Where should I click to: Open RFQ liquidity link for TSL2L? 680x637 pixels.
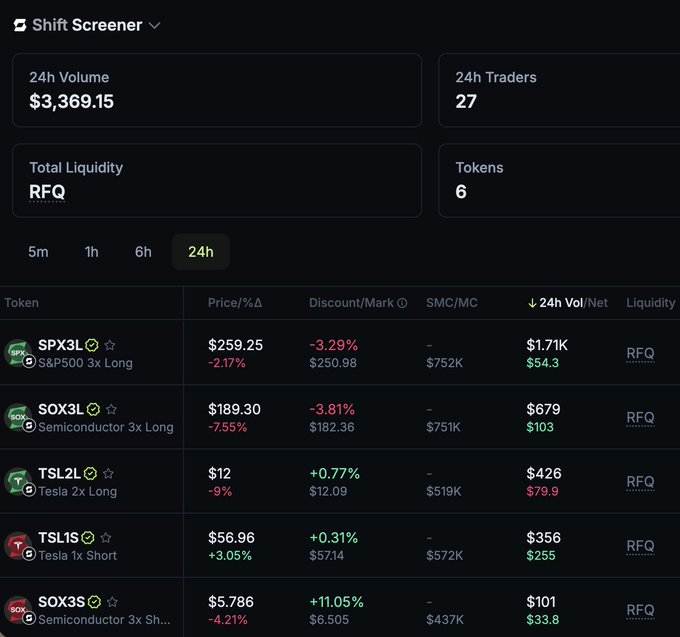[640, 482]
